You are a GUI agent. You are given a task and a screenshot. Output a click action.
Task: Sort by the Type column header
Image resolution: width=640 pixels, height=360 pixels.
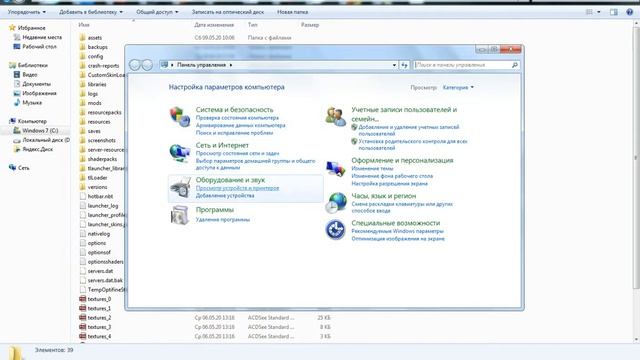click(x=252, y=25)
